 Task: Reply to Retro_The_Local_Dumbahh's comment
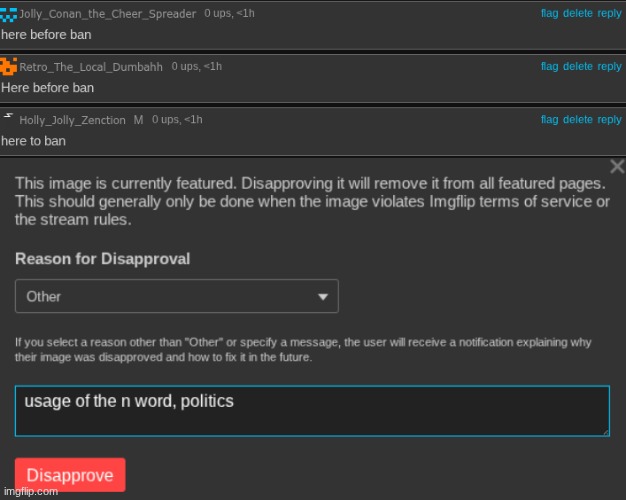(x=609, y=67)
